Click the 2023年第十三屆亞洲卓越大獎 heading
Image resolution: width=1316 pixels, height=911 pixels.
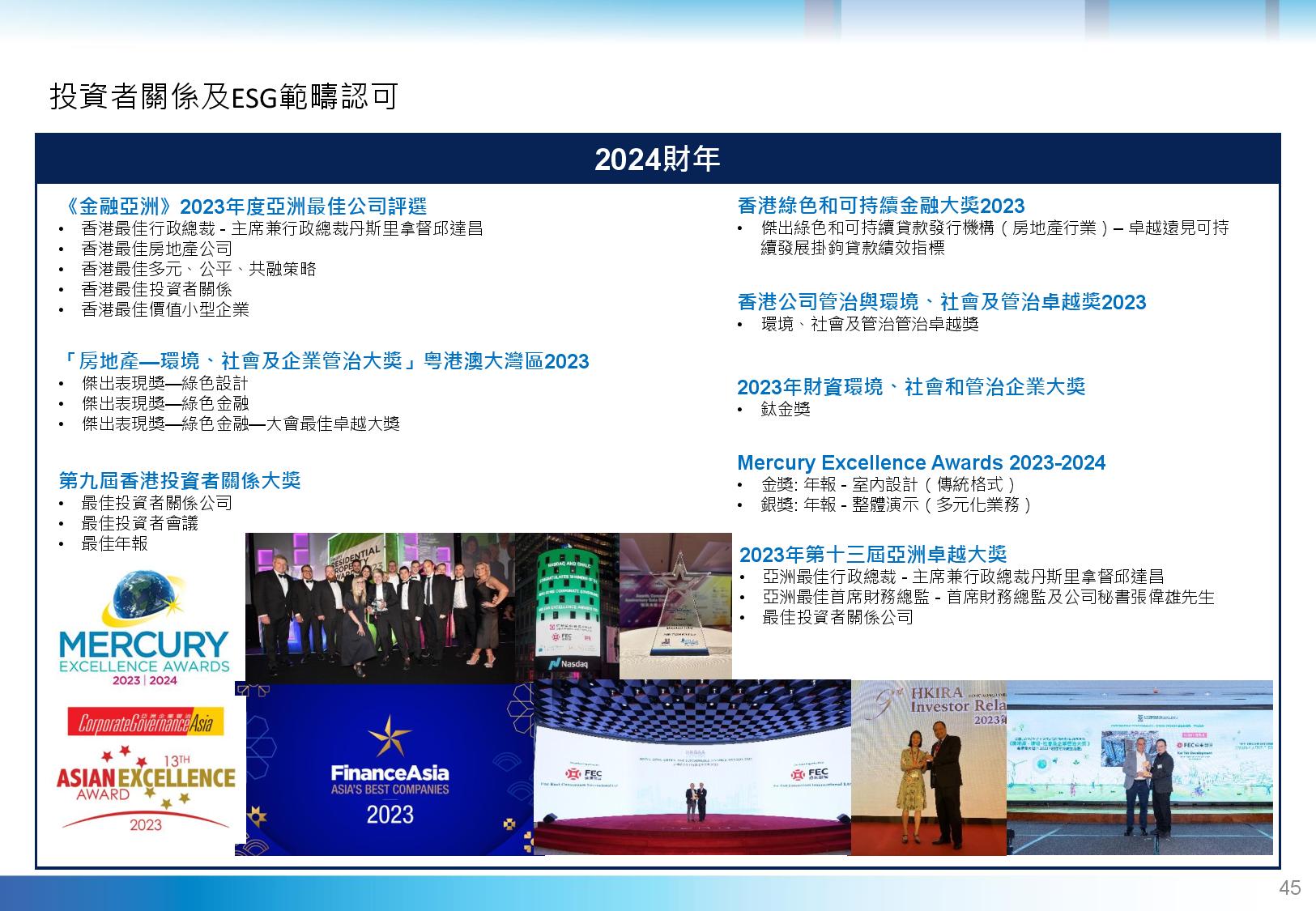(873, 555)
